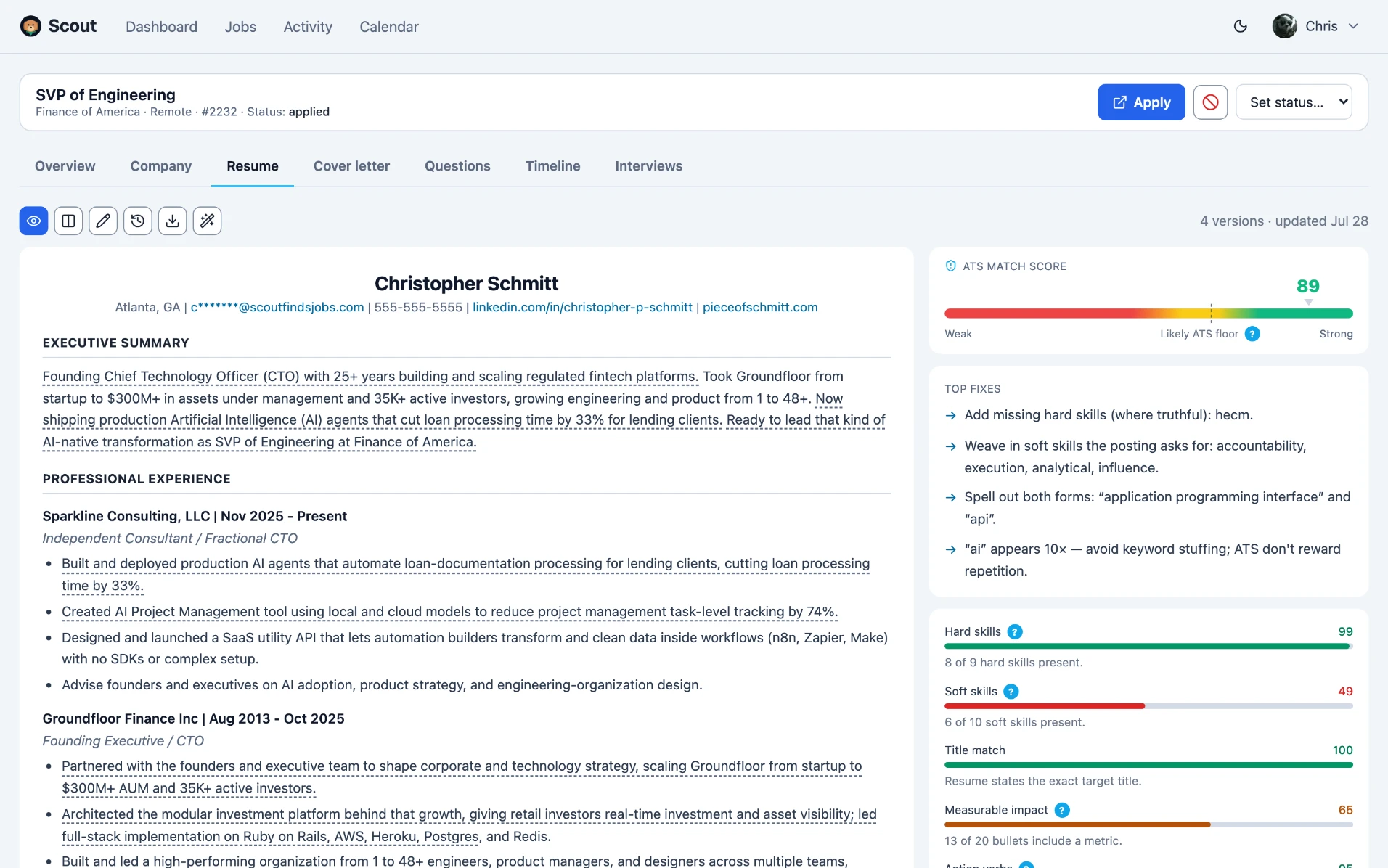This screenshot has height=868, width=1388.
Task: Click the Title match progress bar
Action: pos(1148,765)
